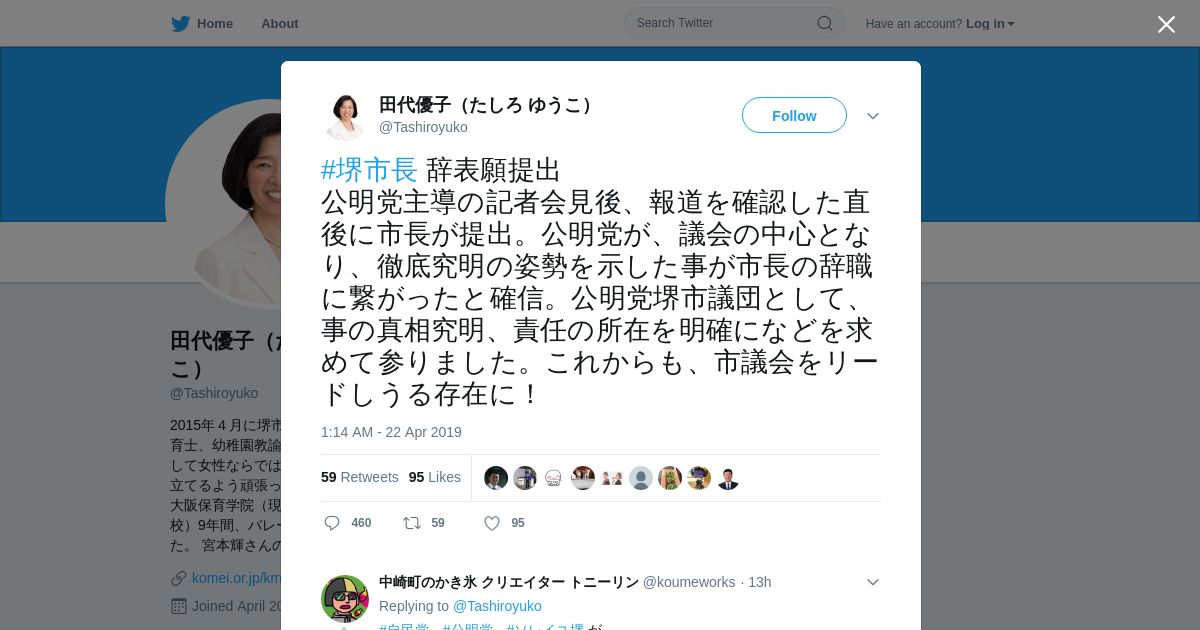This screenshot has height=630, width=1200.
Task: Click the Twitter bird Home icon
Action: pyautogui.click(x=180, y=24)
